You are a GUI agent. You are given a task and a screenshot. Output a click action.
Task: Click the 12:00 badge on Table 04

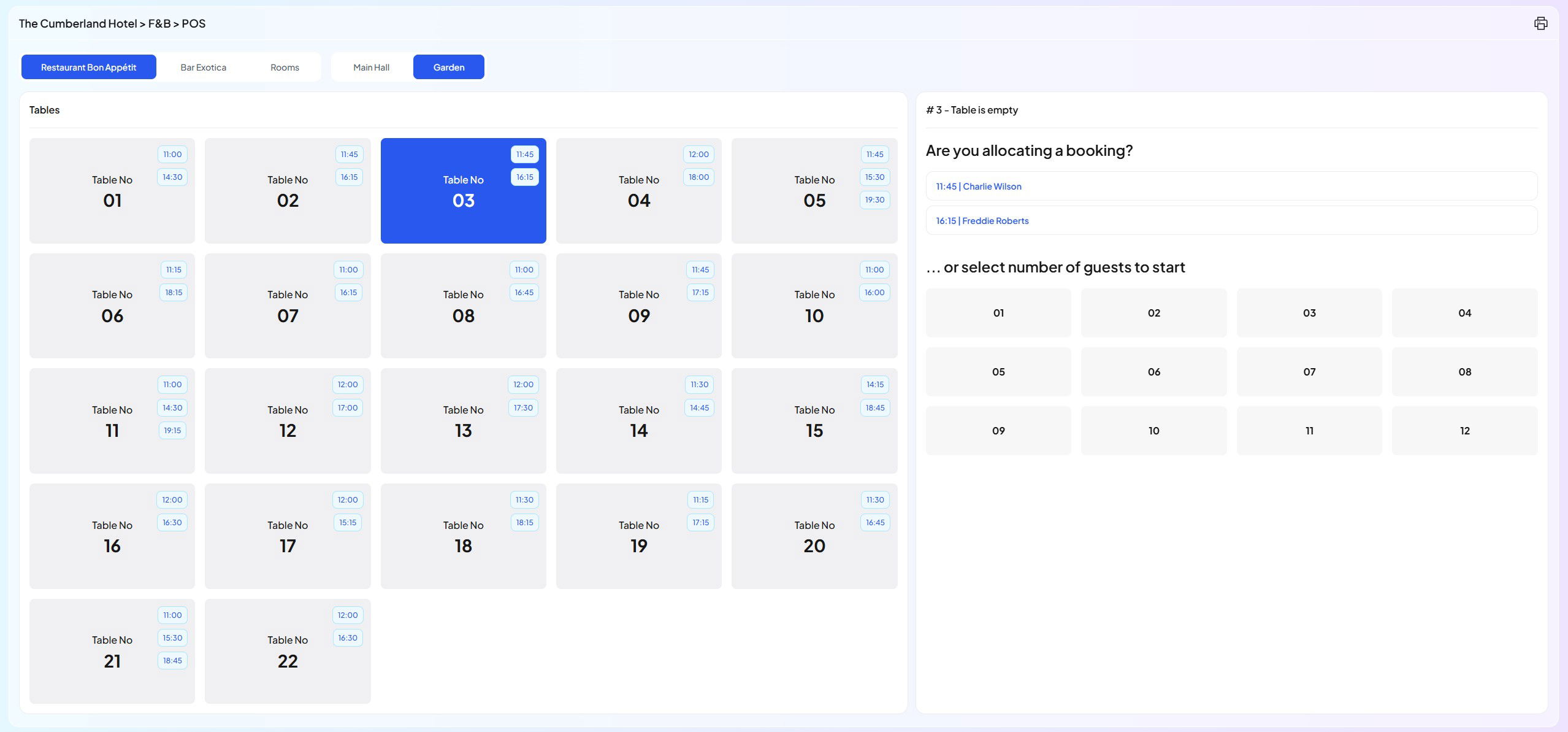tap(698, 154)
